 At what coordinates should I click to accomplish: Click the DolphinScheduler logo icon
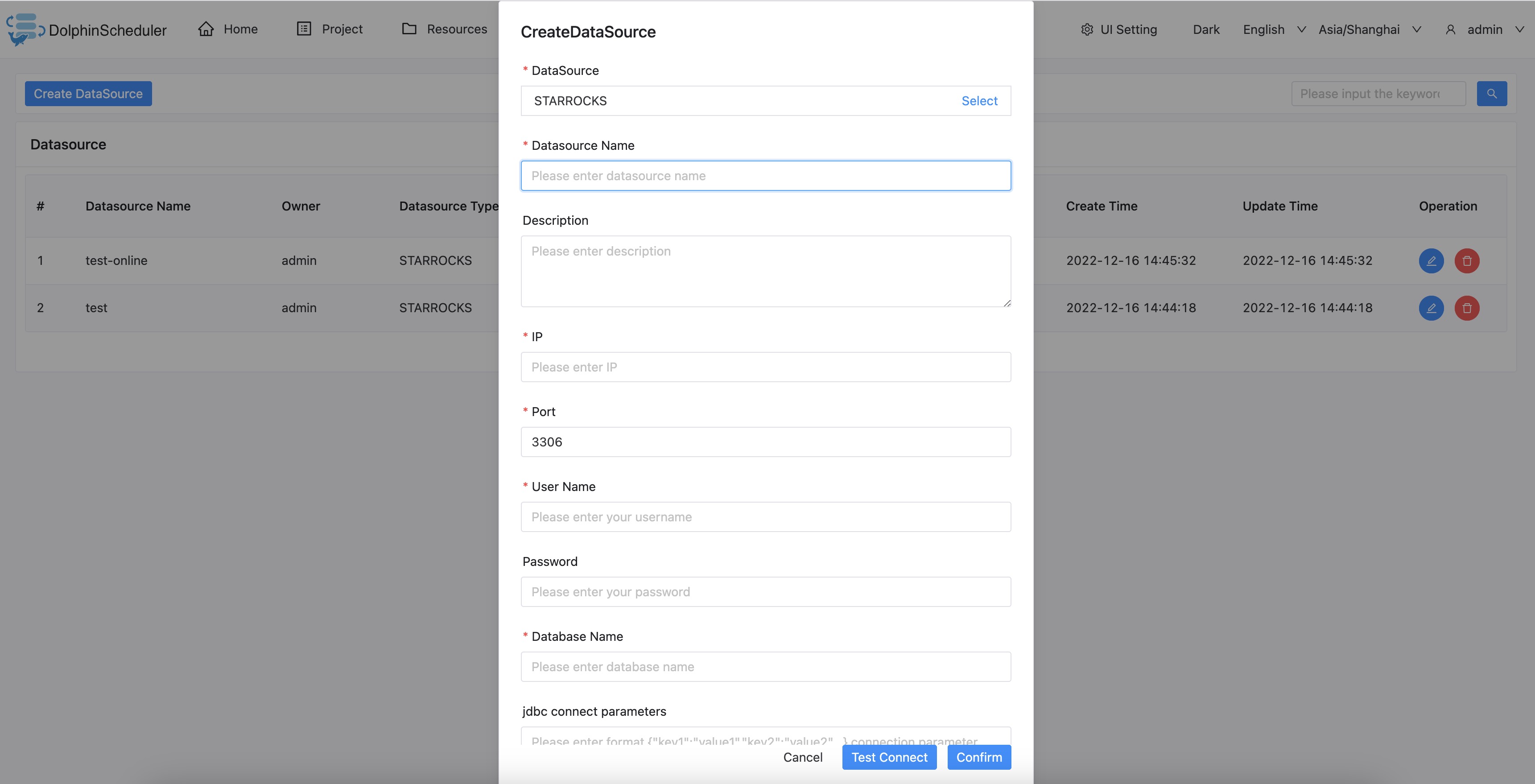(x=24, y=29)
